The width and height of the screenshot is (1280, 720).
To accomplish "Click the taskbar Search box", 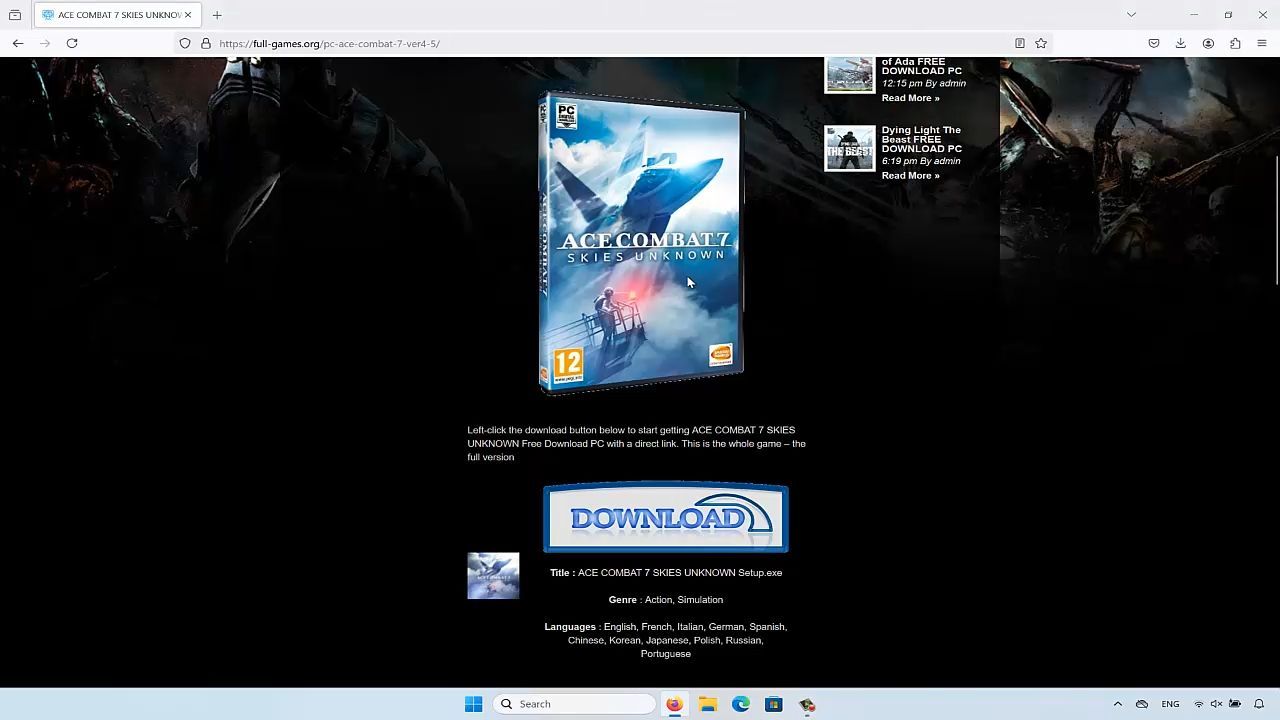I will 576,704.
